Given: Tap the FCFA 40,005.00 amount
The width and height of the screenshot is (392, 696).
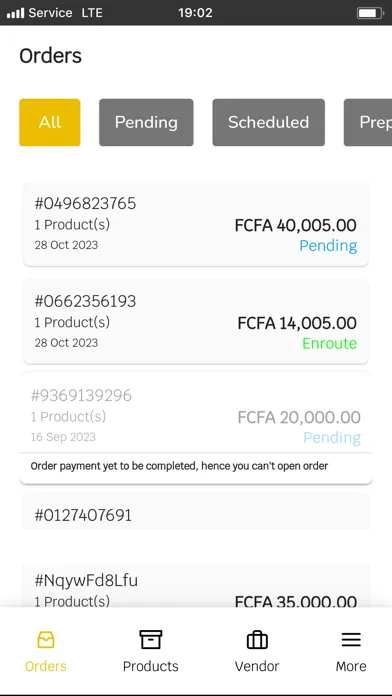Looking at the screenshot, I should (x=296, y=225).
